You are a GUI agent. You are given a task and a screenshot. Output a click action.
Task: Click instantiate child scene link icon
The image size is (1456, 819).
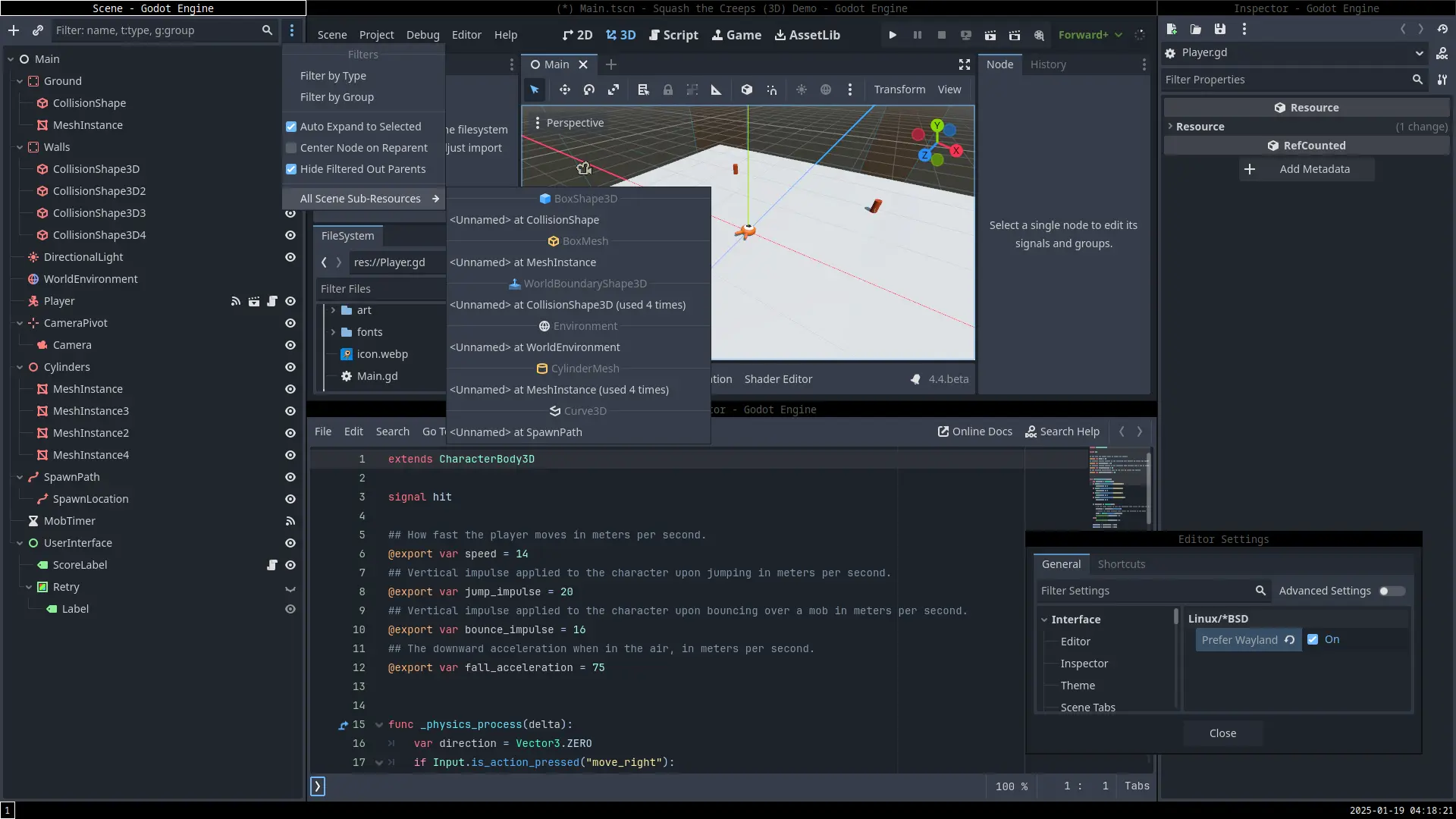pyautogui.click(x=38, y=30)
